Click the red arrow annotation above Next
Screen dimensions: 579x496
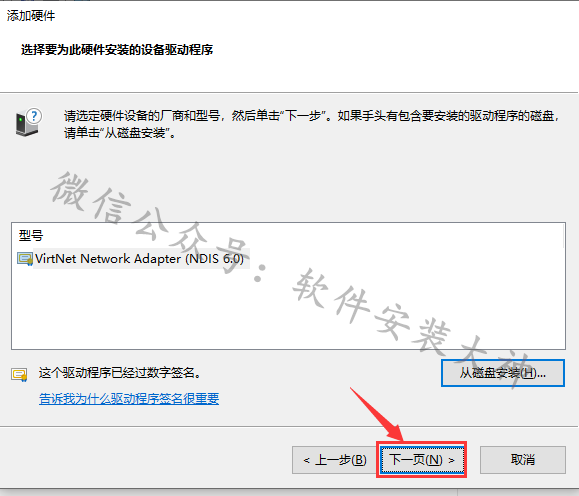click(x=377, y=414)
